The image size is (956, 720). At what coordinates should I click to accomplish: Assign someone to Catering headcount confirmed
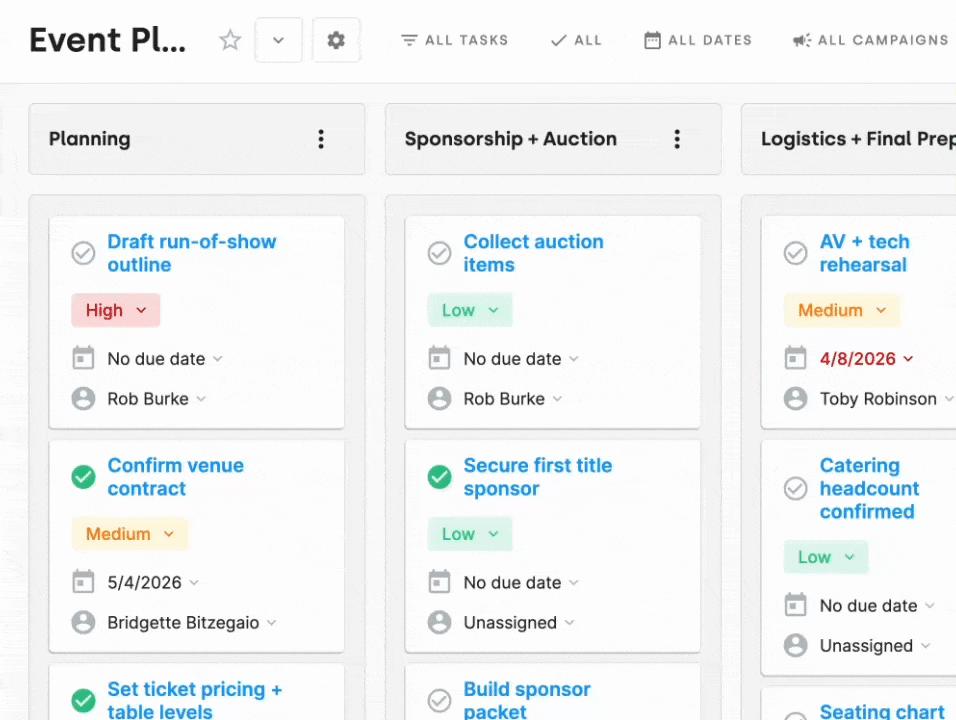coord(875,646)
